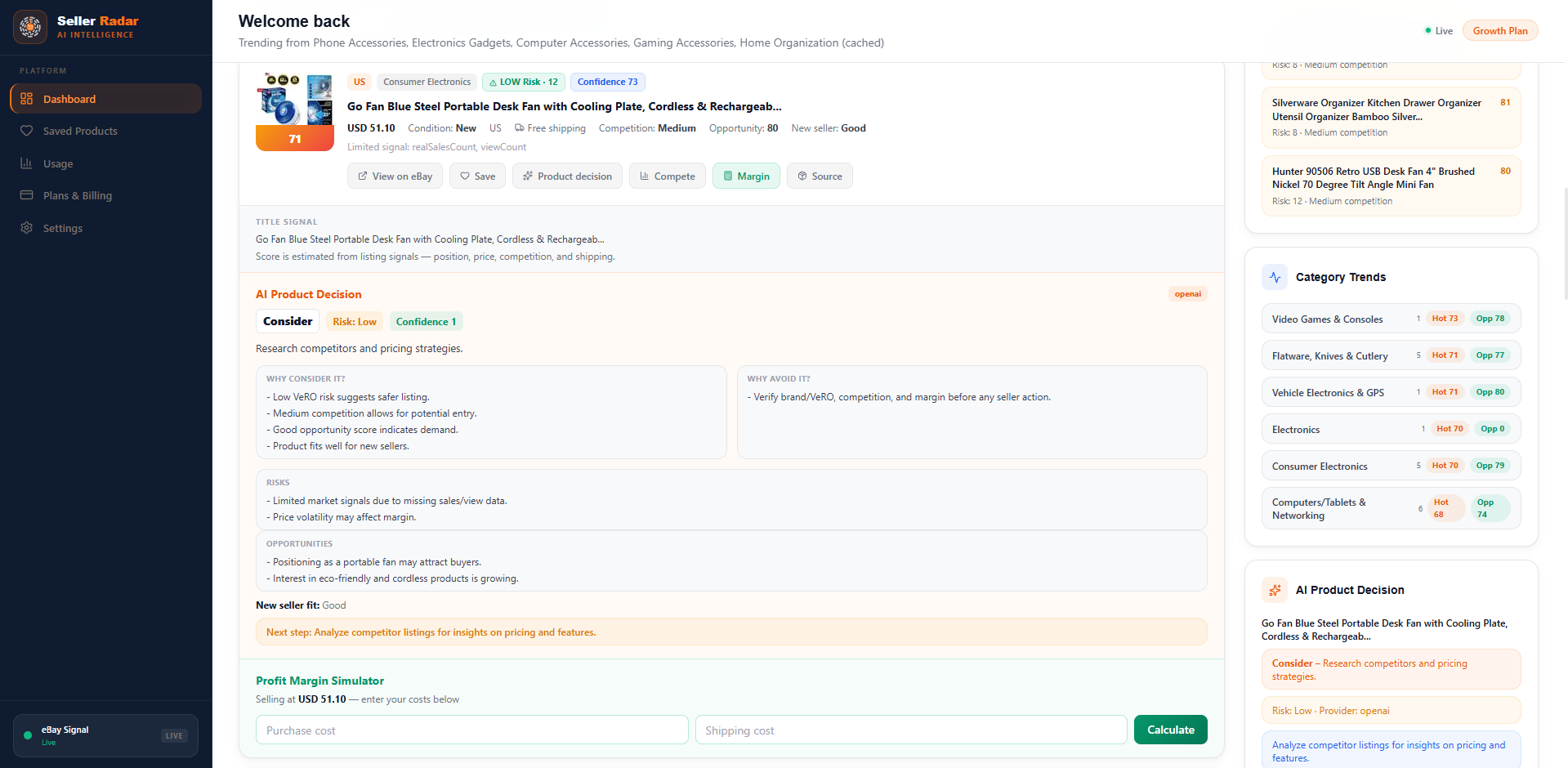
Task: Select Computers/Tablets & Networking trend row
Action: point(1391,508)
